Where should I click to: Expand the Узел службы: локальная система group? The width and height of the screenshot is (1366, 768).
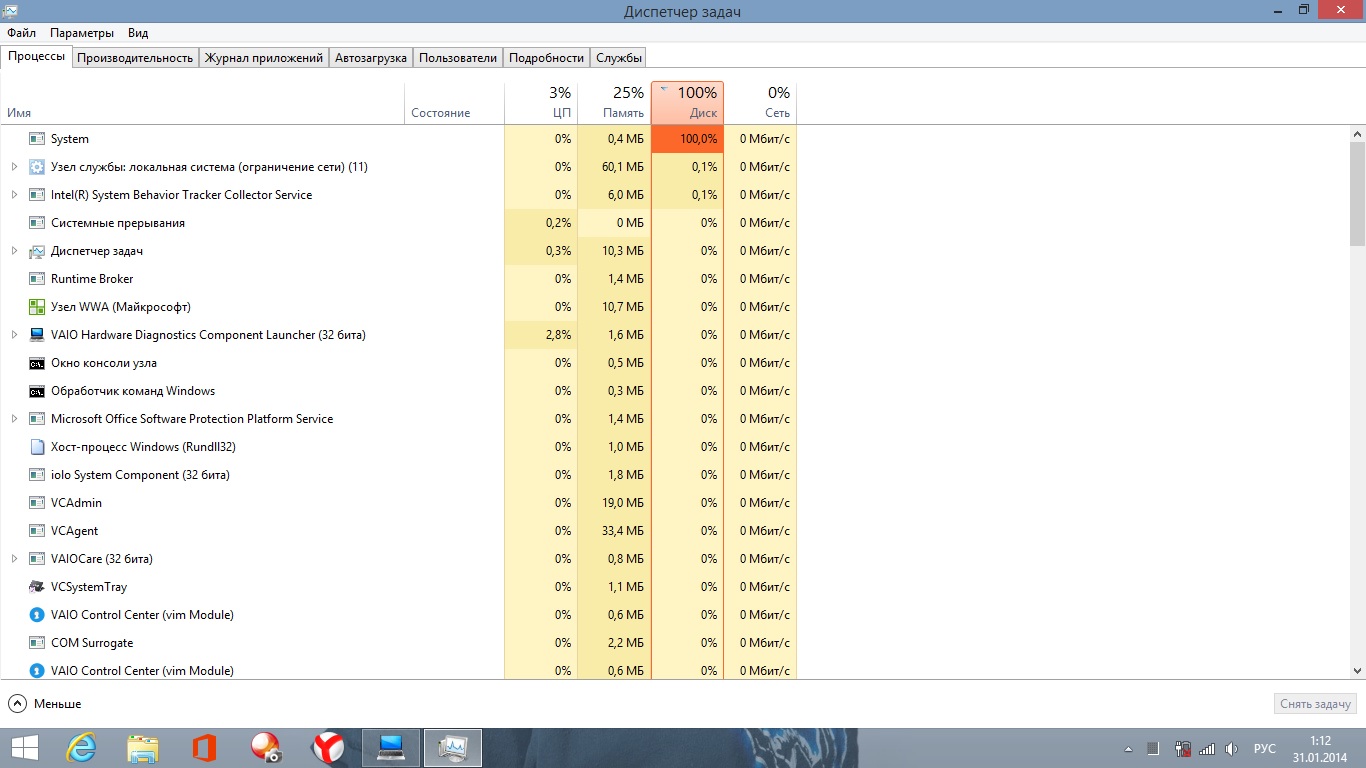point(14,167)
